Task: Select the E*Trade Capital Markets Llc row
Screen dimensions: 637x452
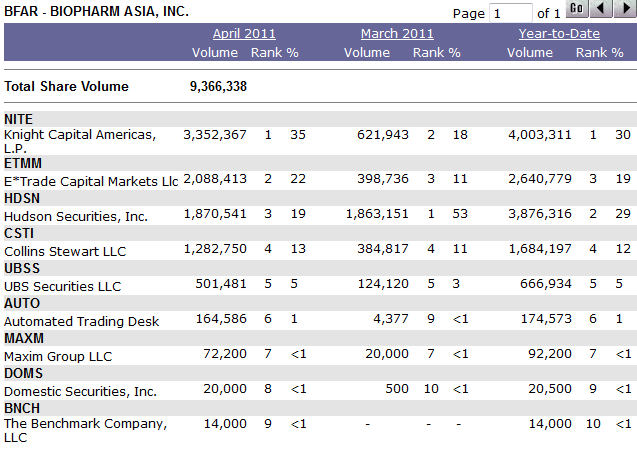Action: point(91,181)
